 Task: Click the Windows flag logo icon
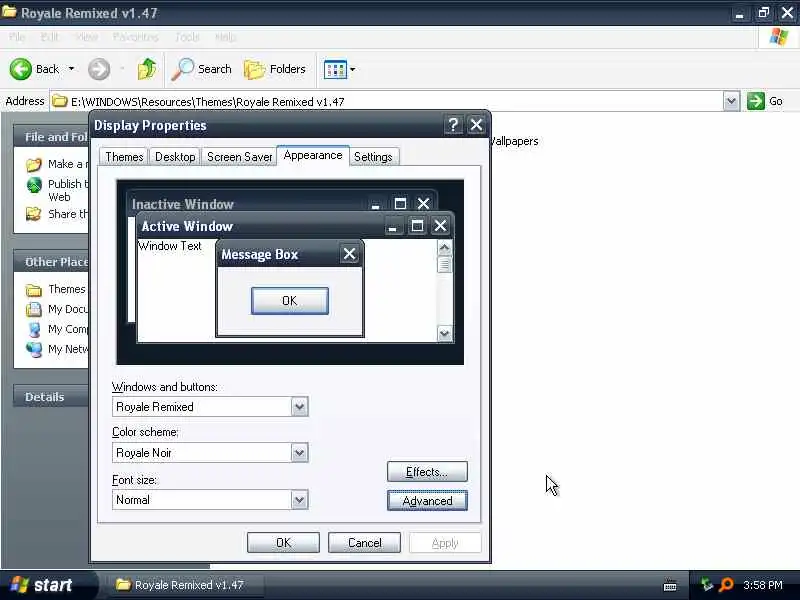(778, 37)
